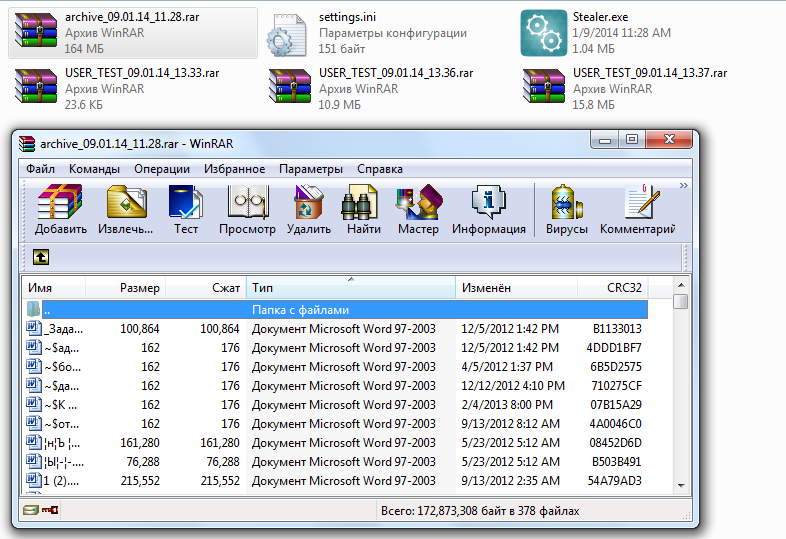
Task: Click the Извлечь toolbar icon
Action: (126, 202)
